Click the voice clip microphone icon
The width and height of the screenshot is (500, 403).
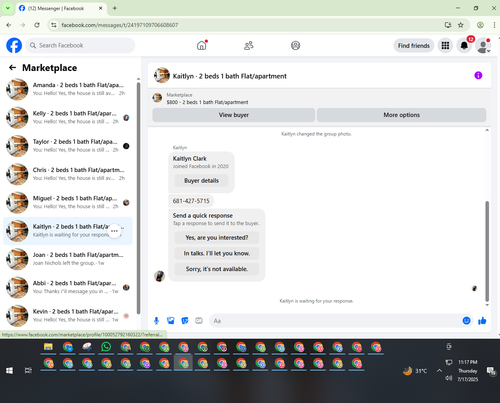(x=156, y=321)
